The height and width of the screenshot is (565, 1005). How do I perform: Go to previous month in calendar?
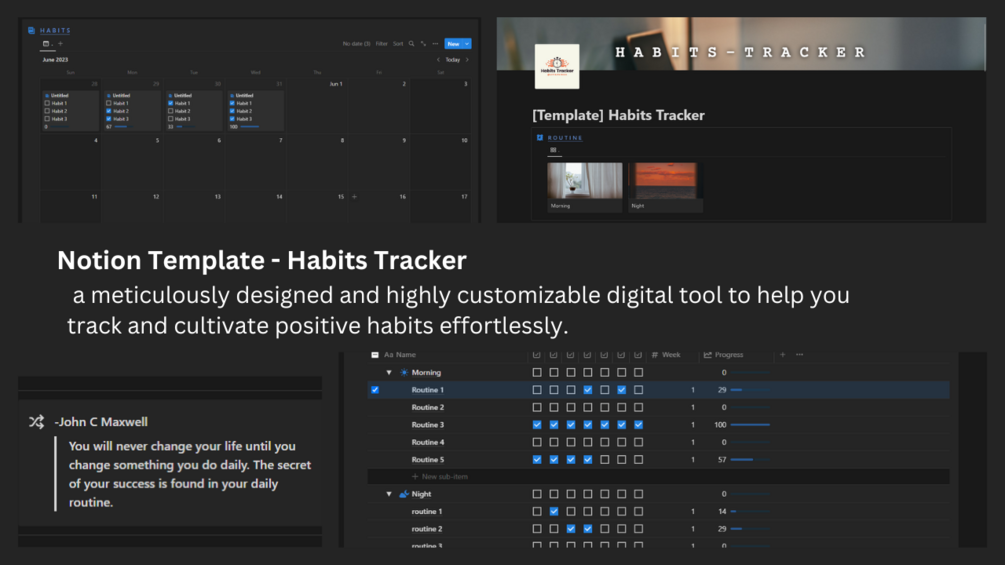point(438,60)
